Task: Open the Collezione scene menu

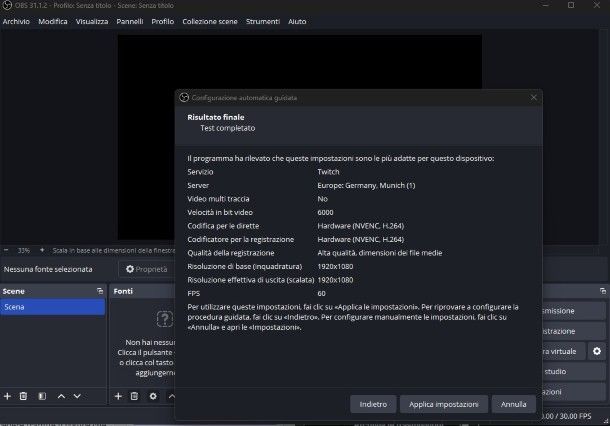Action: coord(210,21)
